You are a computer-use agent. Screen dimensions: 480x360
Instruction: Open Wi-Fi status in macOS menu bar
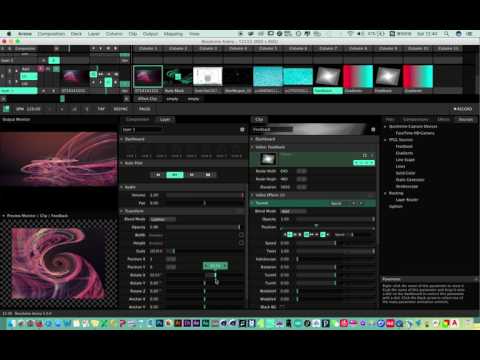click(350, 34)
